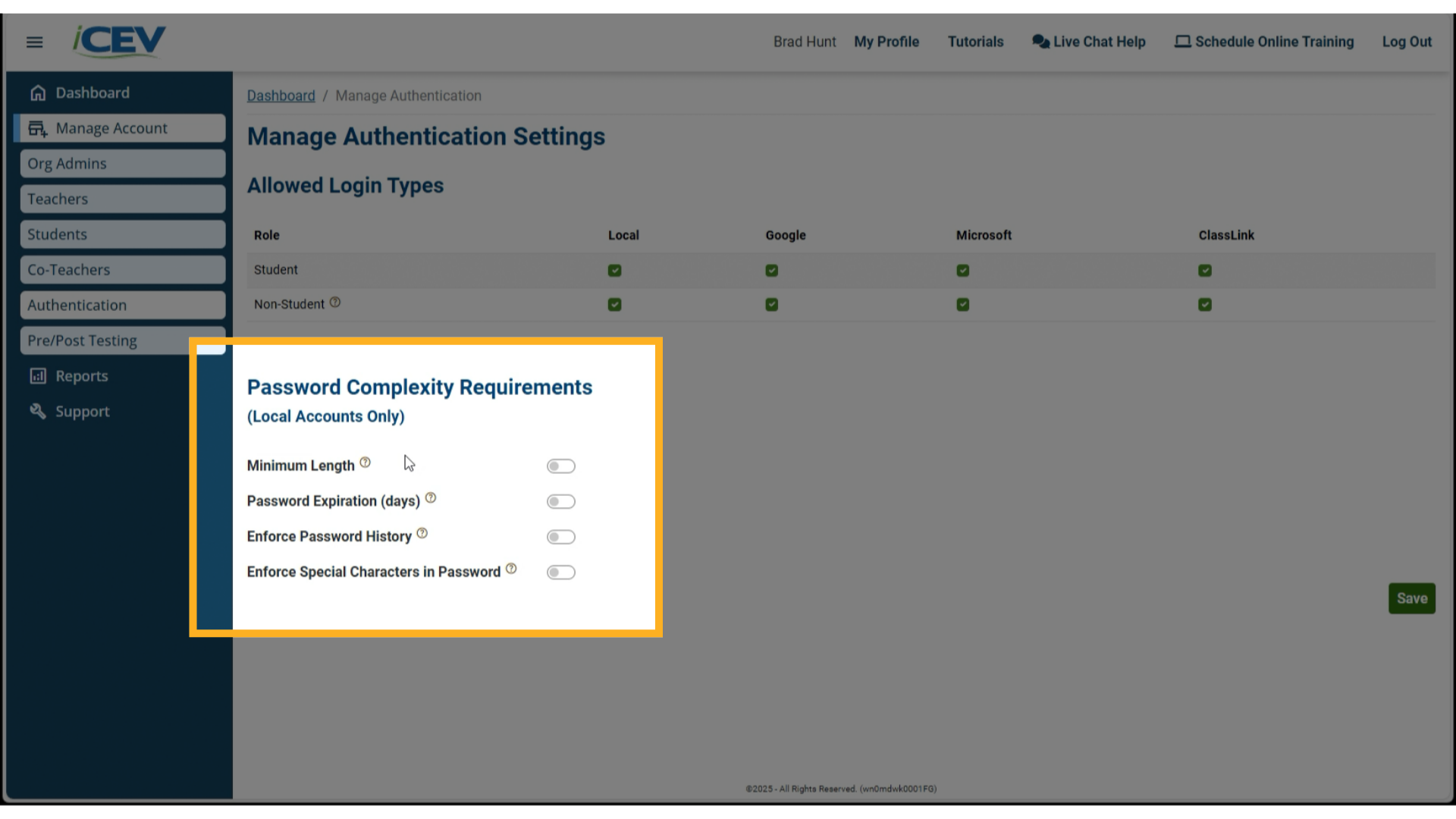Uncheck ClassLink login for Non-Student
This screenshot has width=1456, height=819.
click(1205, 304)
